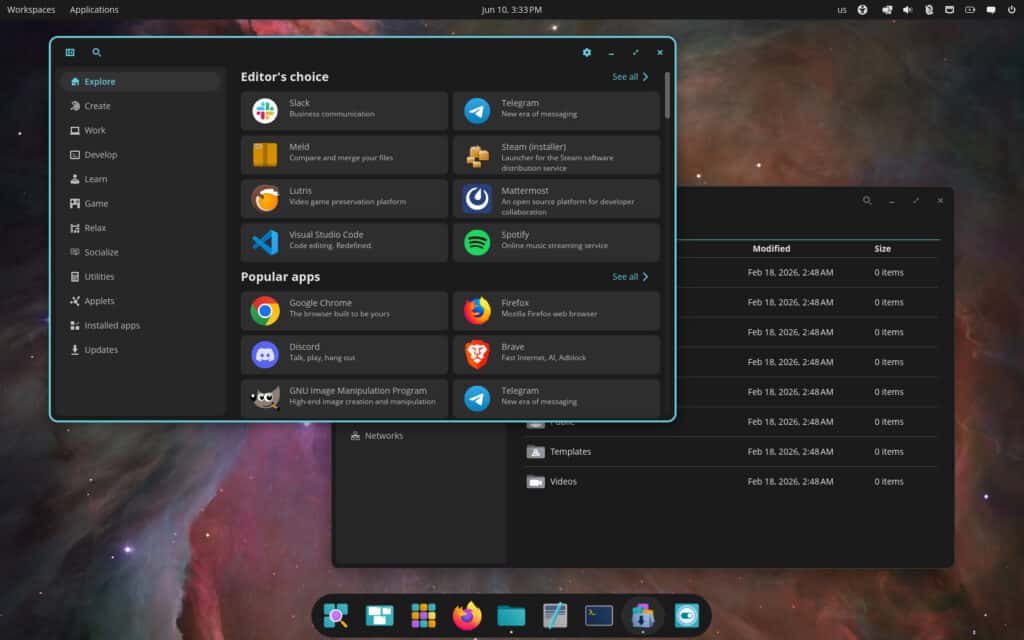Viewport: 1024px width, 640px height.
Task: Open the volume control in top panel
Action: click(x=907, y=10)
